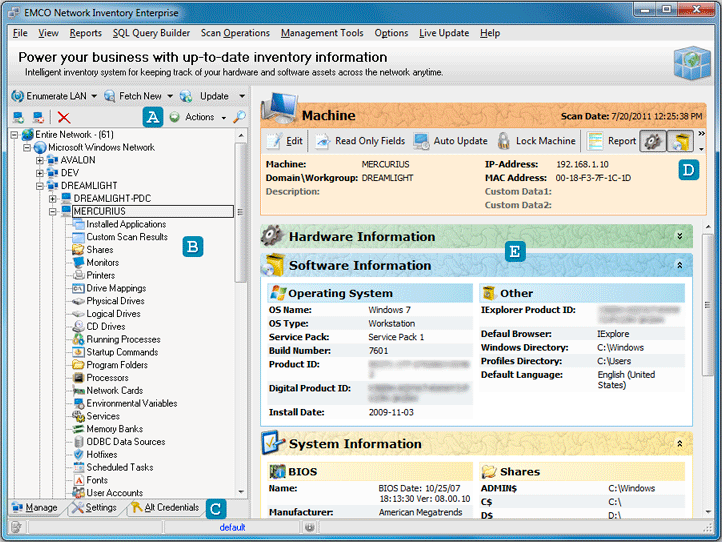
Task: Click the default link in status bar
Action: tap(232, 527)
